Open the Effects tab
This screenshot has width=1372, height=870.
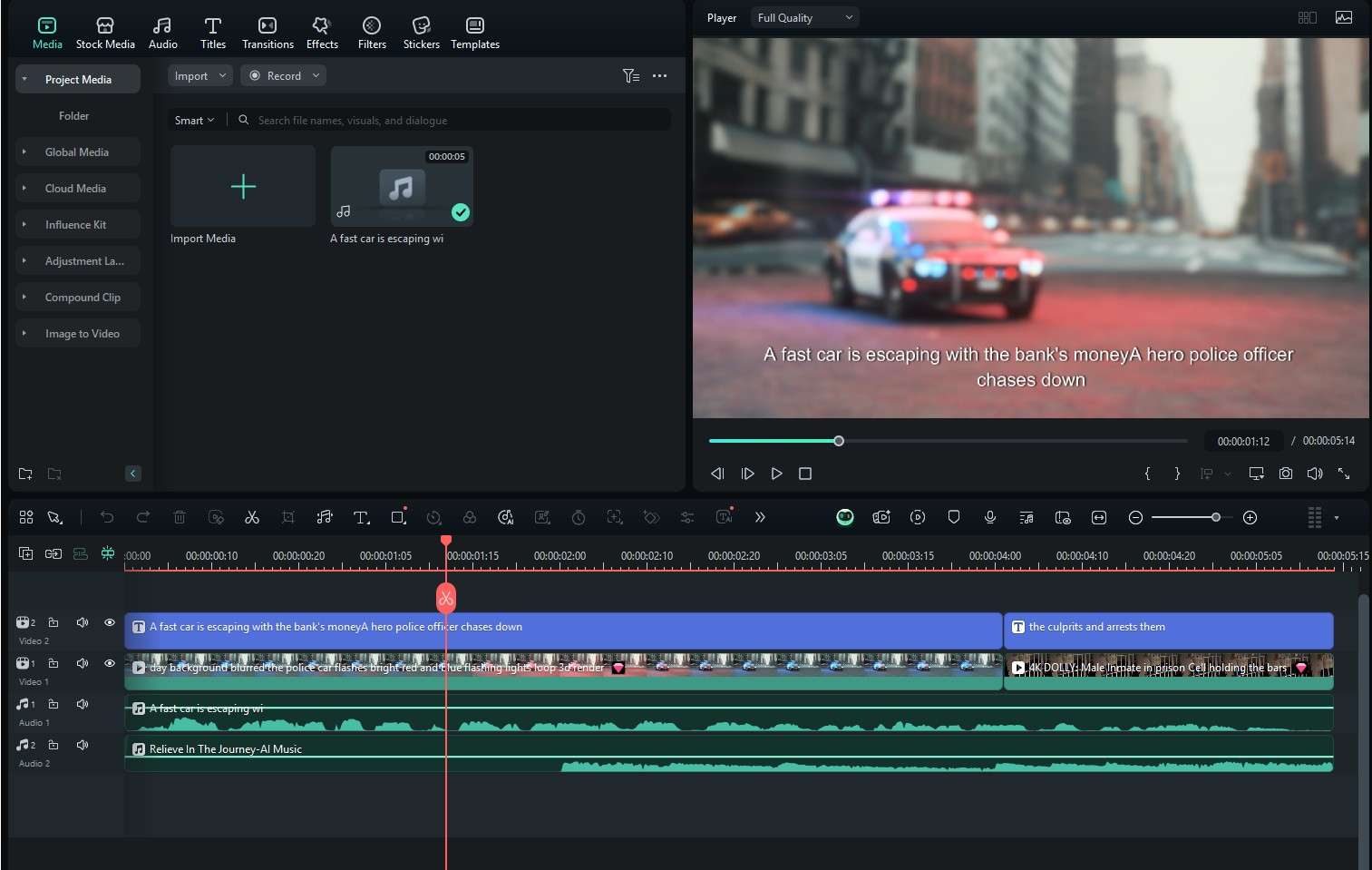point(322,33)
